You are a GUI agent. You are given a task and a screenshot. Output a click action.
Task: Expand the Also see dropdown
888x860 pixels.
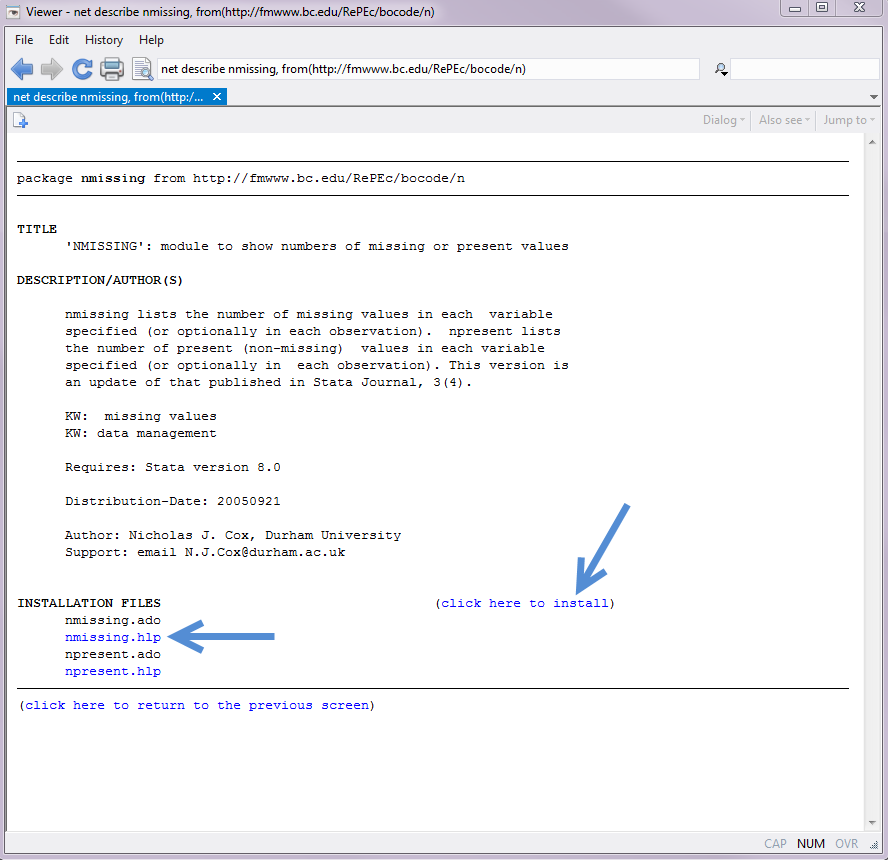tap(784, 120)
